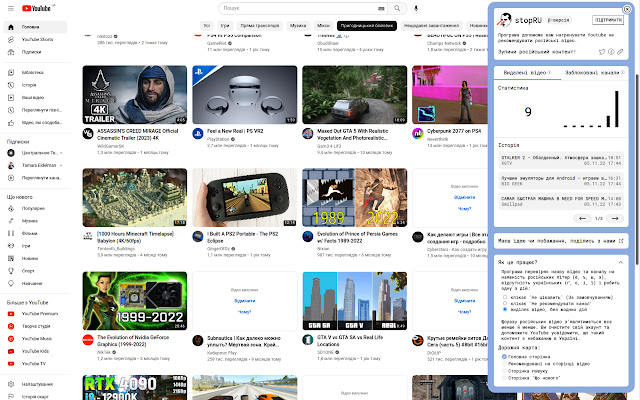Open Налаштування (Settings) in the sidebar

tap(35, 384)
